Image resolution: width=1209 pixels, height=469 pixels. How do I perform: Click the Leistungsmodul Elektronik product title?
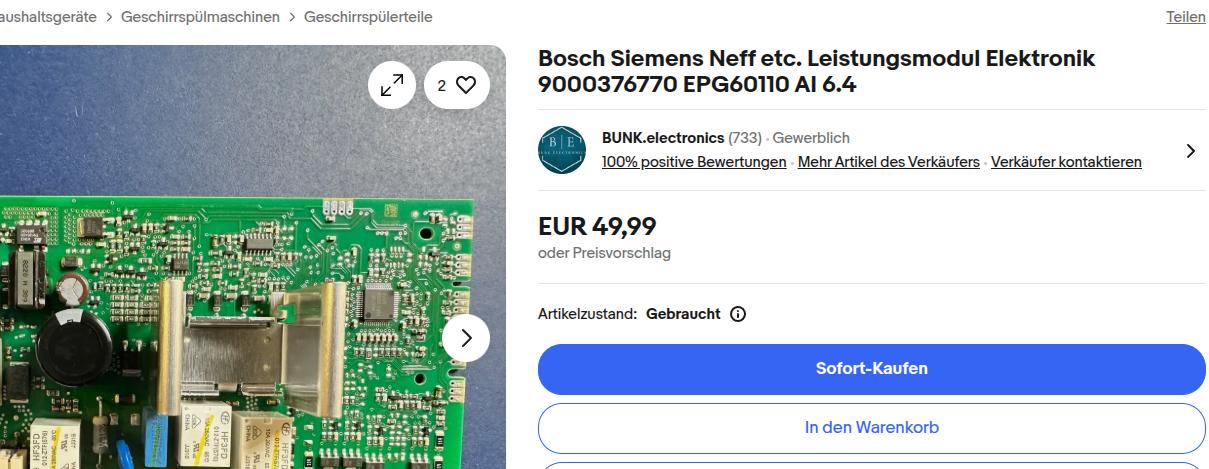click(816, 71)
